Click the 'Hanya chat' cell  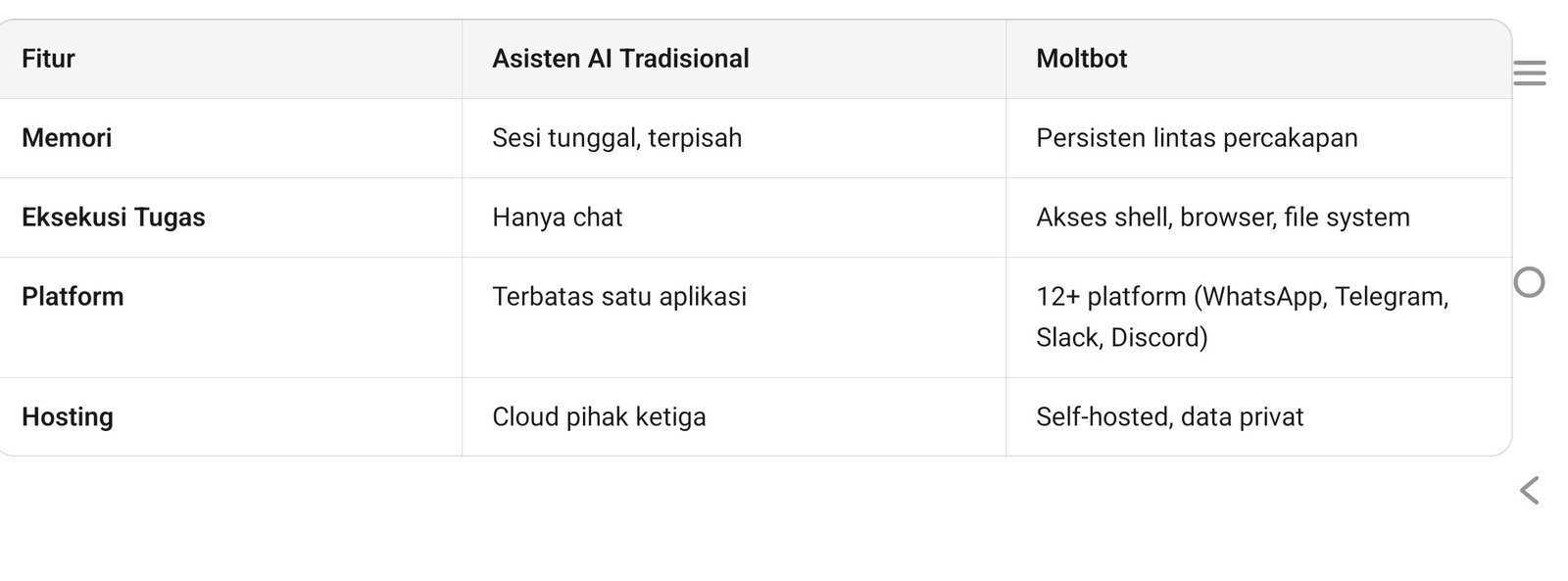point(557,218)
